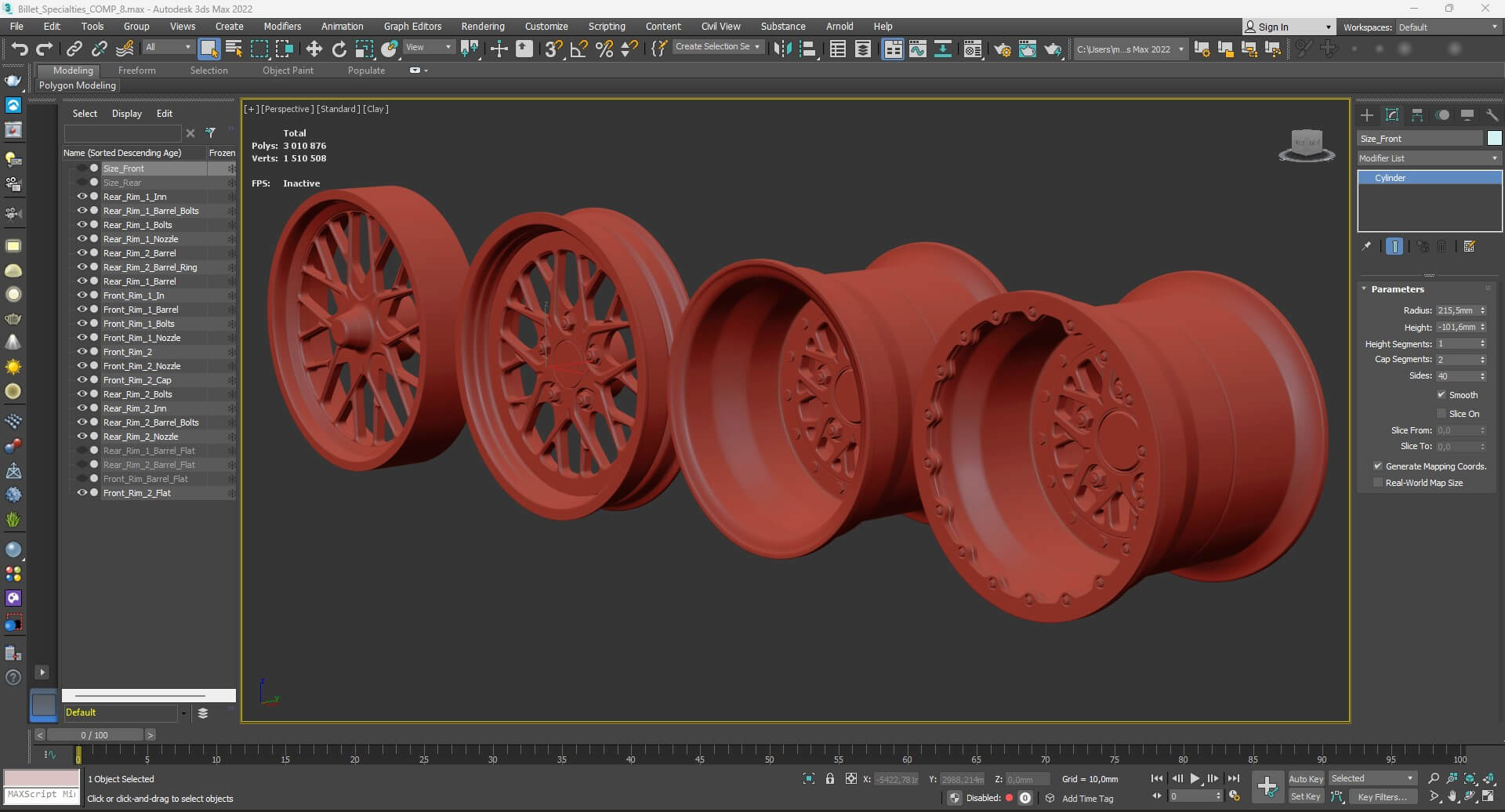Switch to the Freeform ribbon tab
This screenshot has width=1505, height=812.
tap(137, 71)
